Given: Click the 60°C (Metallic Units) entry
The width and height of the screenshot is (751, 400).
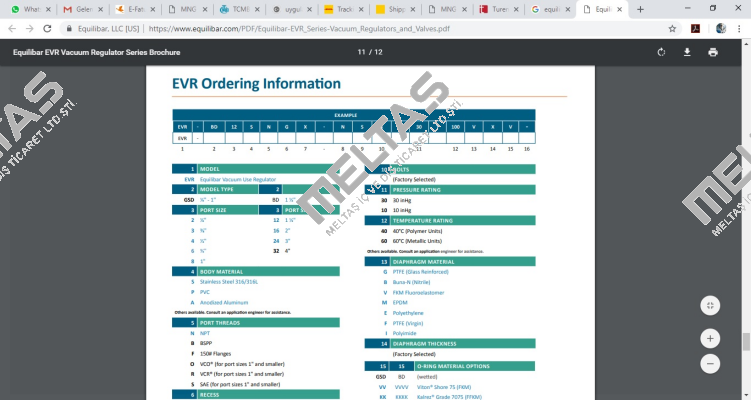Looking at the screenshot, I should click(417, 241).
